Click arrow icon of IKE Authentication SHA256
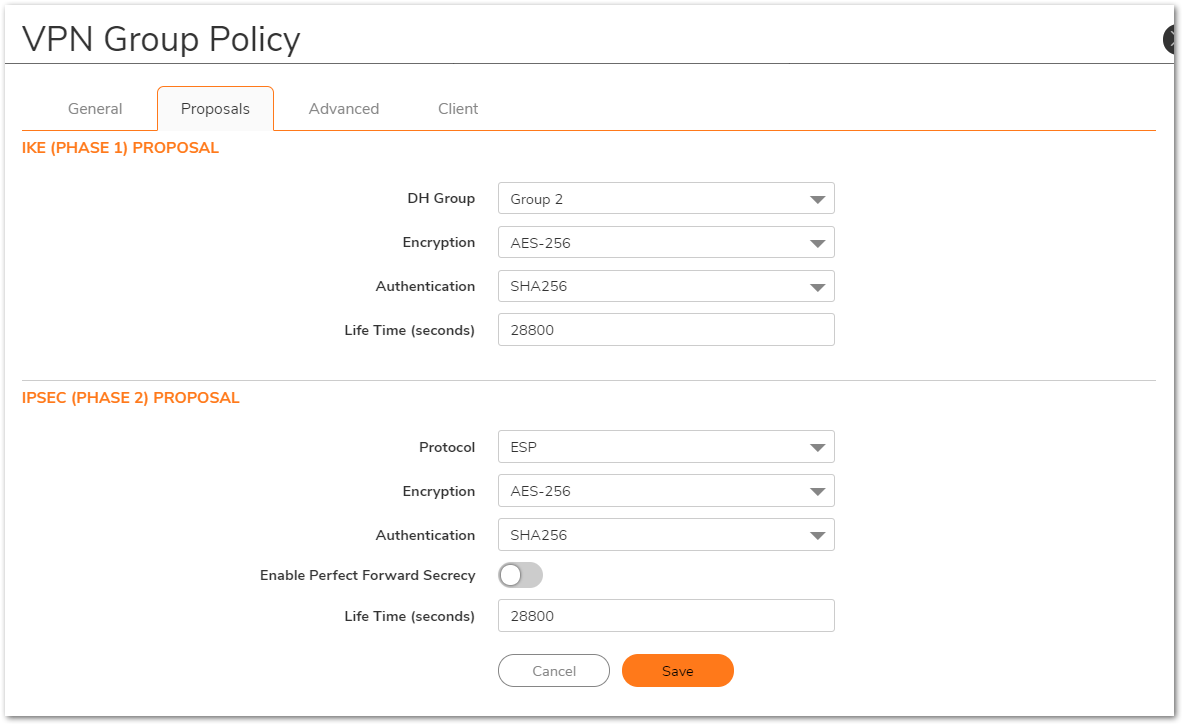The height and width of the screenshot is (725, 1183). click(817, 287)
